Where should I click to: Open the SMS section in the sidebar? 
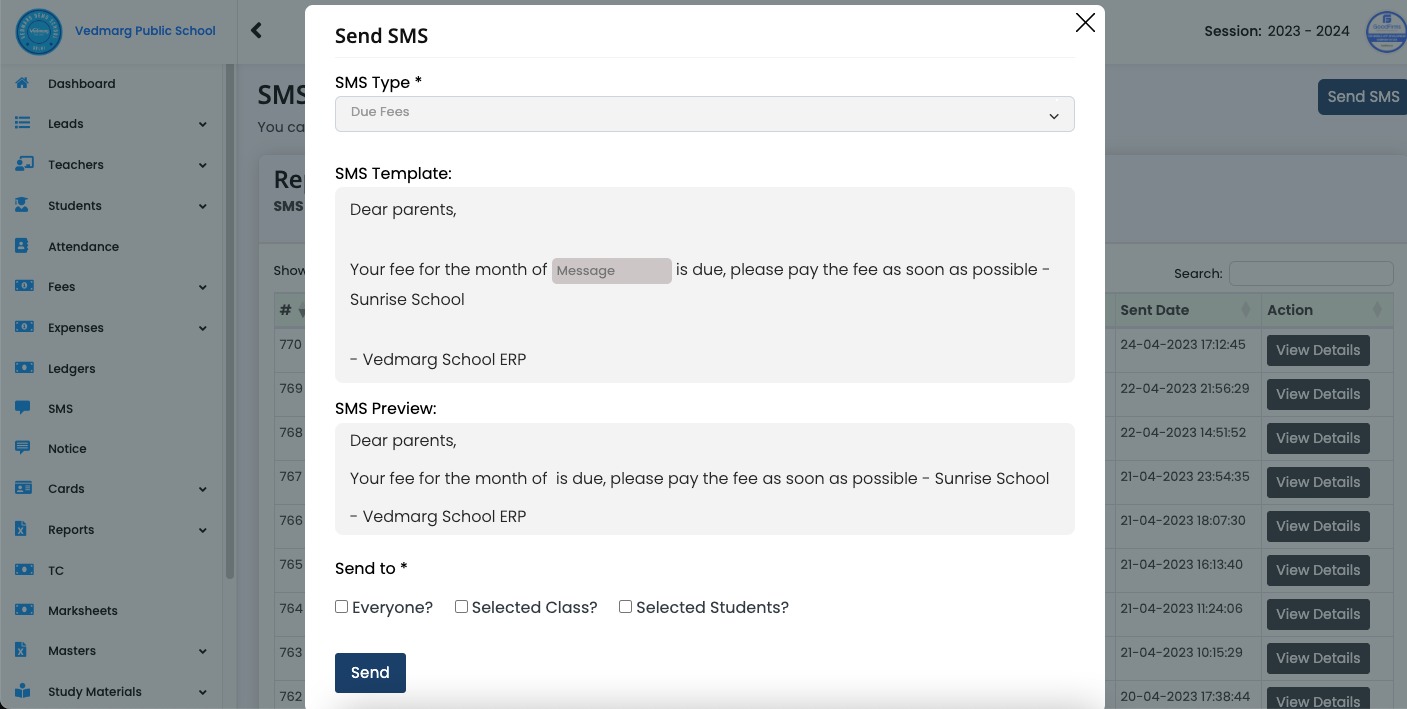click(x=60, y=408)
